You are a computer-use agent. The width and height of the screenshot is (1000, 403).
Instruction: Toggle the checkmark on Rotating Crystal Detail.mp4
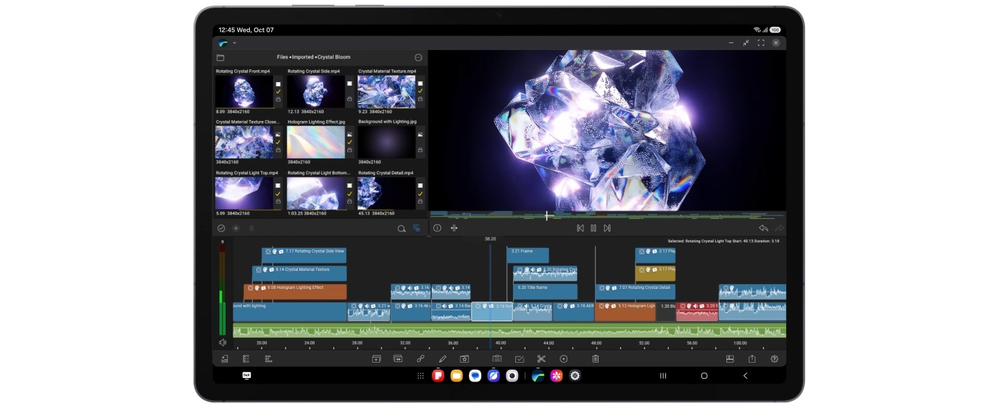coord(420,193)
